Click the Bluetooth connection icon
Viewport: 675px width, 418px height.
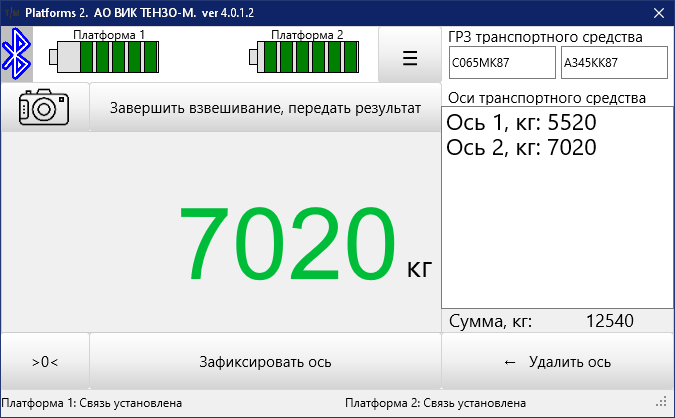(15, 54)
